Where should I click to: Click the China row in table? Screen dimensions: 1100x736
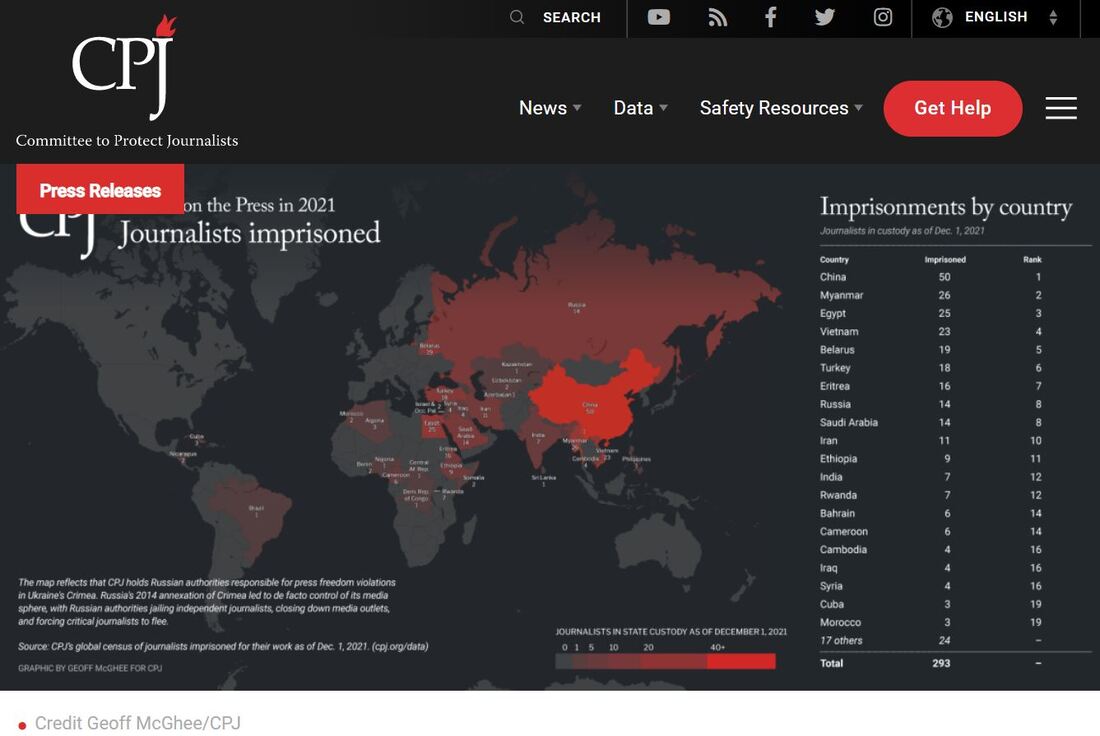coord(932,277)
